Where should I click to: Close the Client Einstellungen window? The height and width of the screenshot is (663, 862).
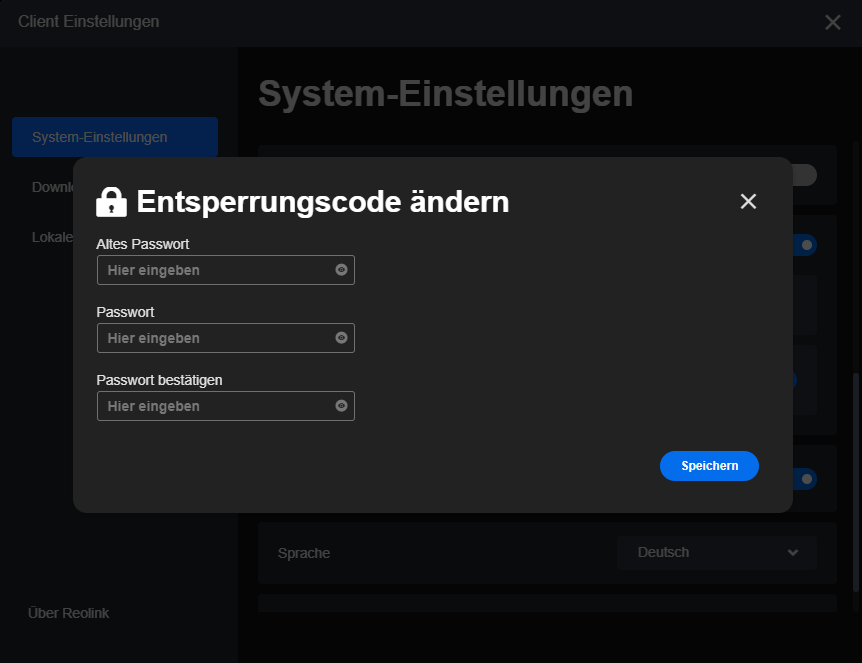click(833, 22)
